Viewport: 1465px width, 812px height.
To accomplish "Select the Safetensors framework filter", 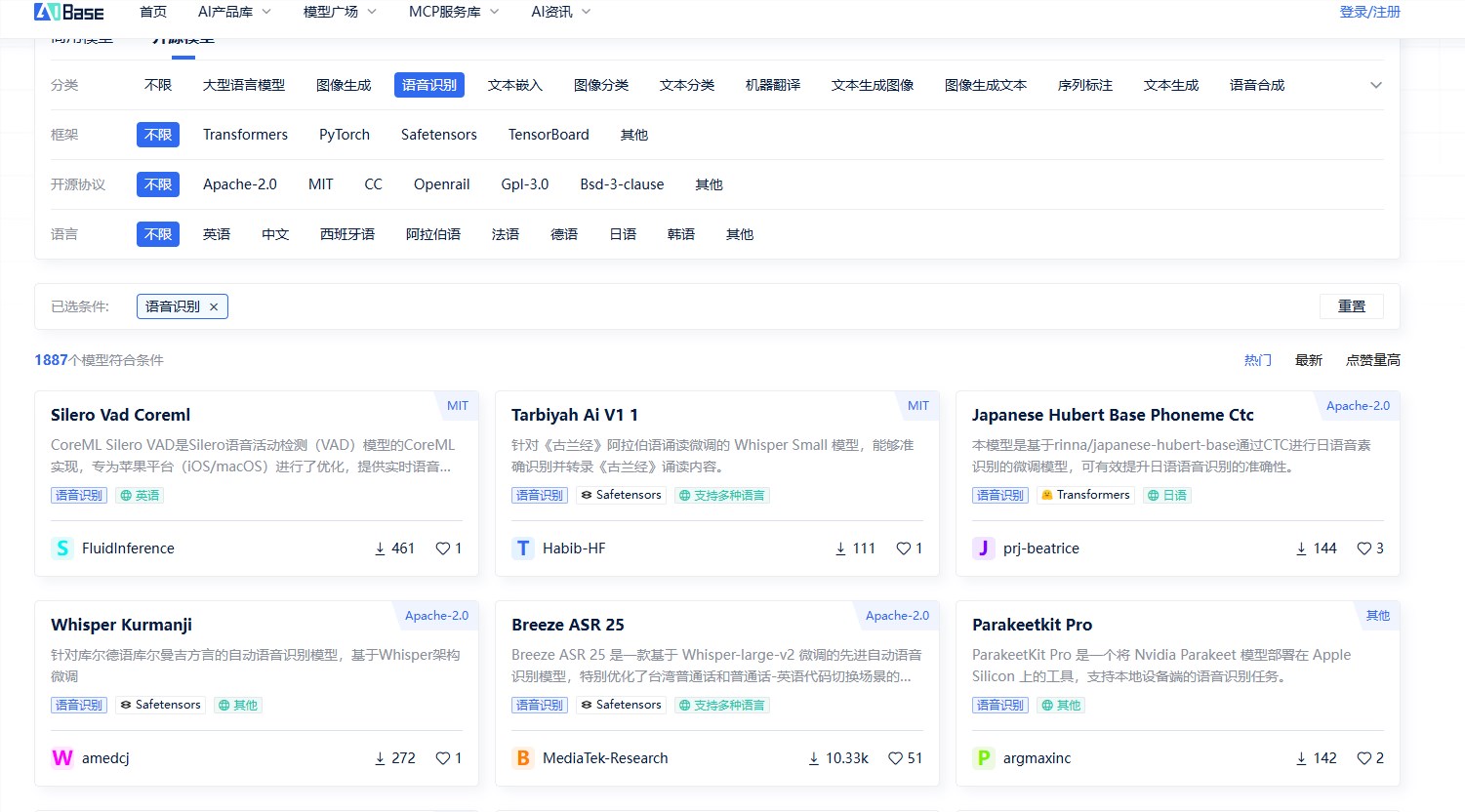I will [x=439, y=135].
